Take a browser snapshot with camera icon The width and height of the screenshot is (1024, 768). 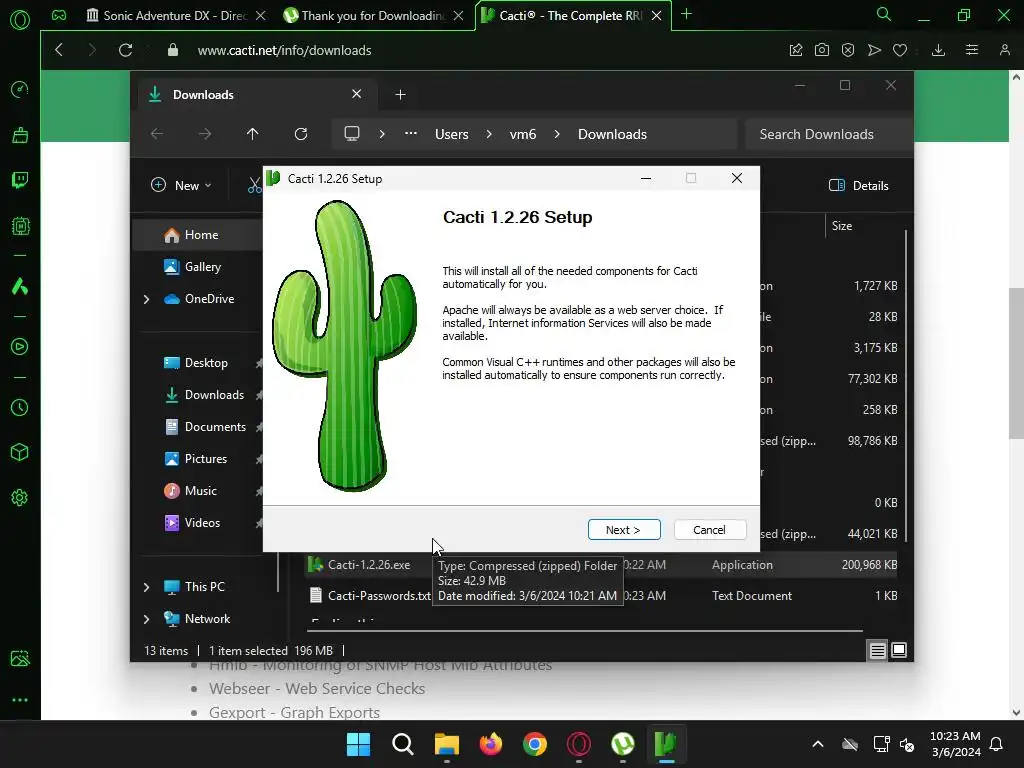click(822, 50)
